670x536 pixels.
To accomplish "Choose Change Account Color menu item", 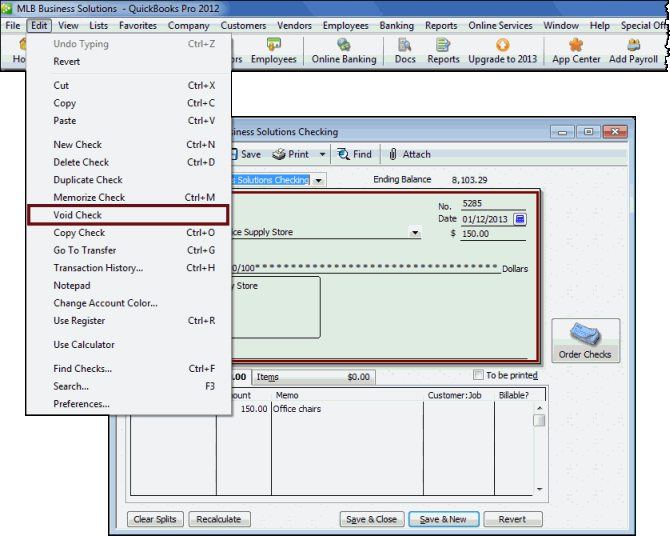I will pyautogui.click(x=128, y=303).
